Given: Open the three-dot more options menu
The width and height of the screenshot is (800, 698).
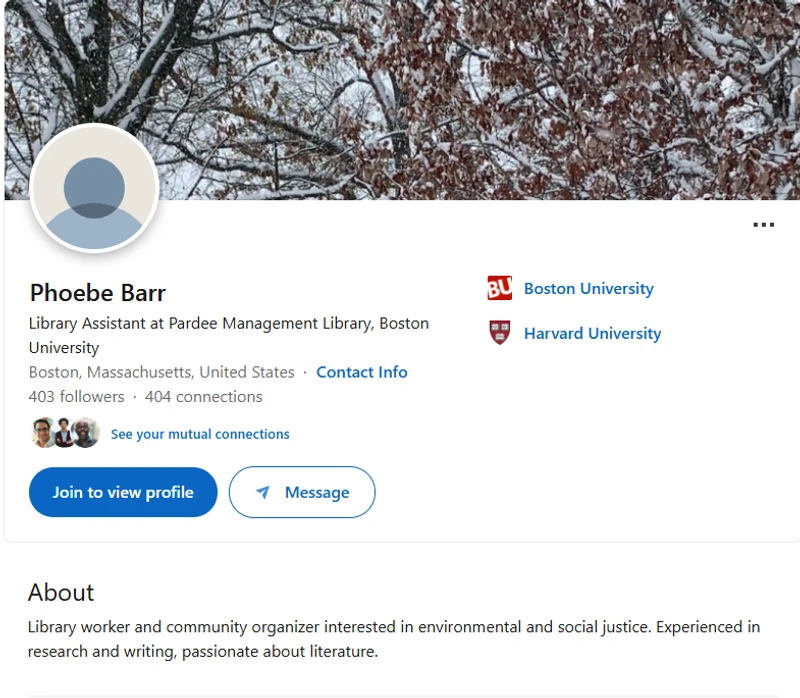Looking at the screenshot, I should pos(763,225).
